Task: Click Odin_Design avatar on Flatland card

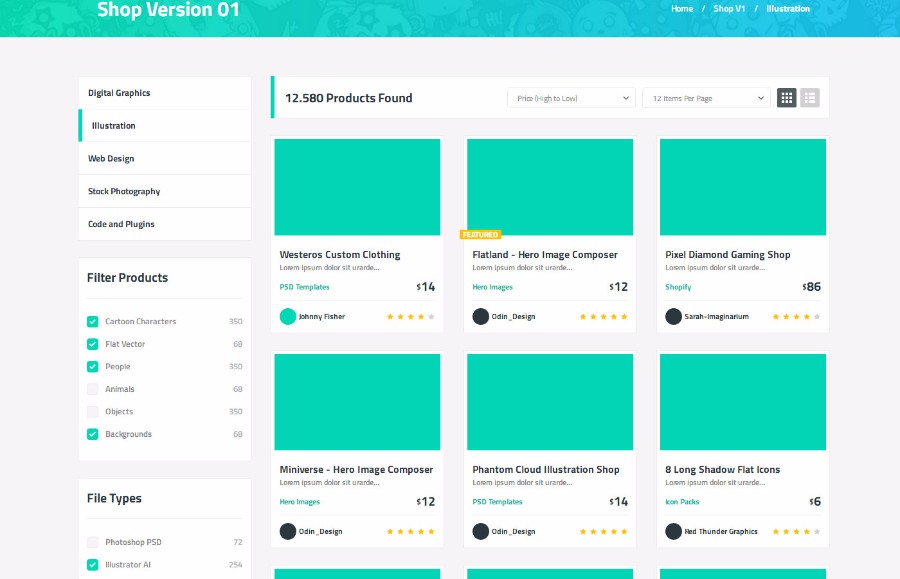Action: click(x=480, y=316)
